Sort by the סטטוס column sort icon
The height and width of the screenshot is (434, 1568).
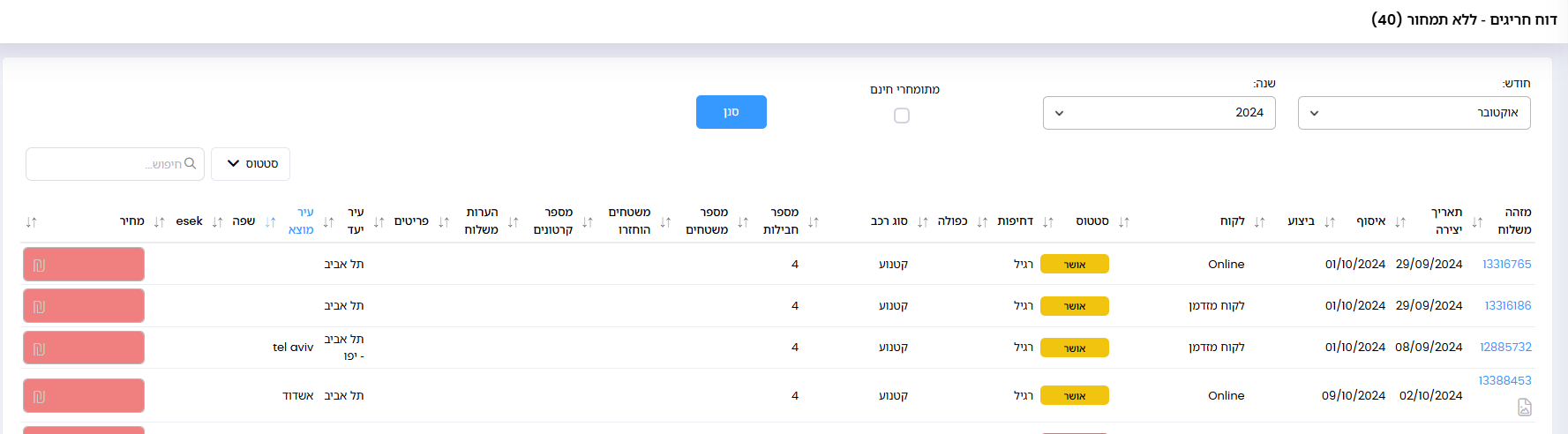pos(1123,222)
